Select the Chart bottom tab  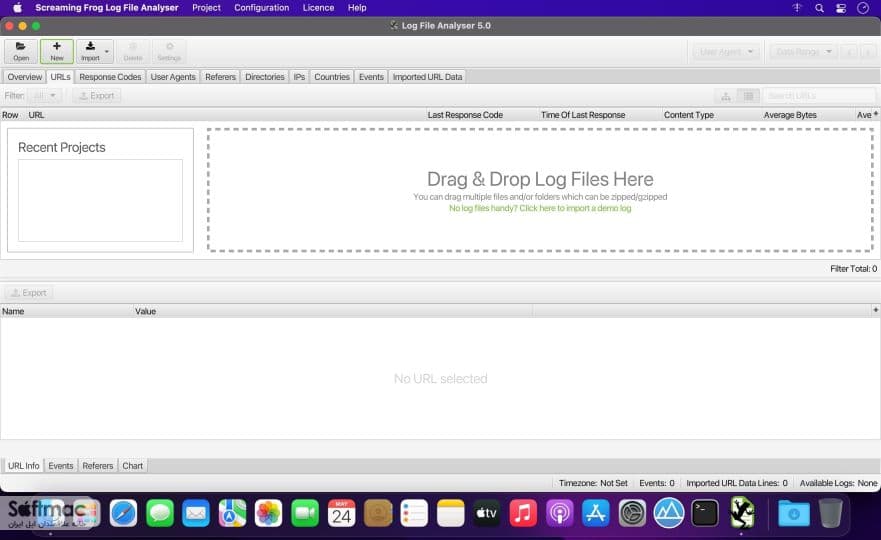pyautogui.click(x=133, y=466)
